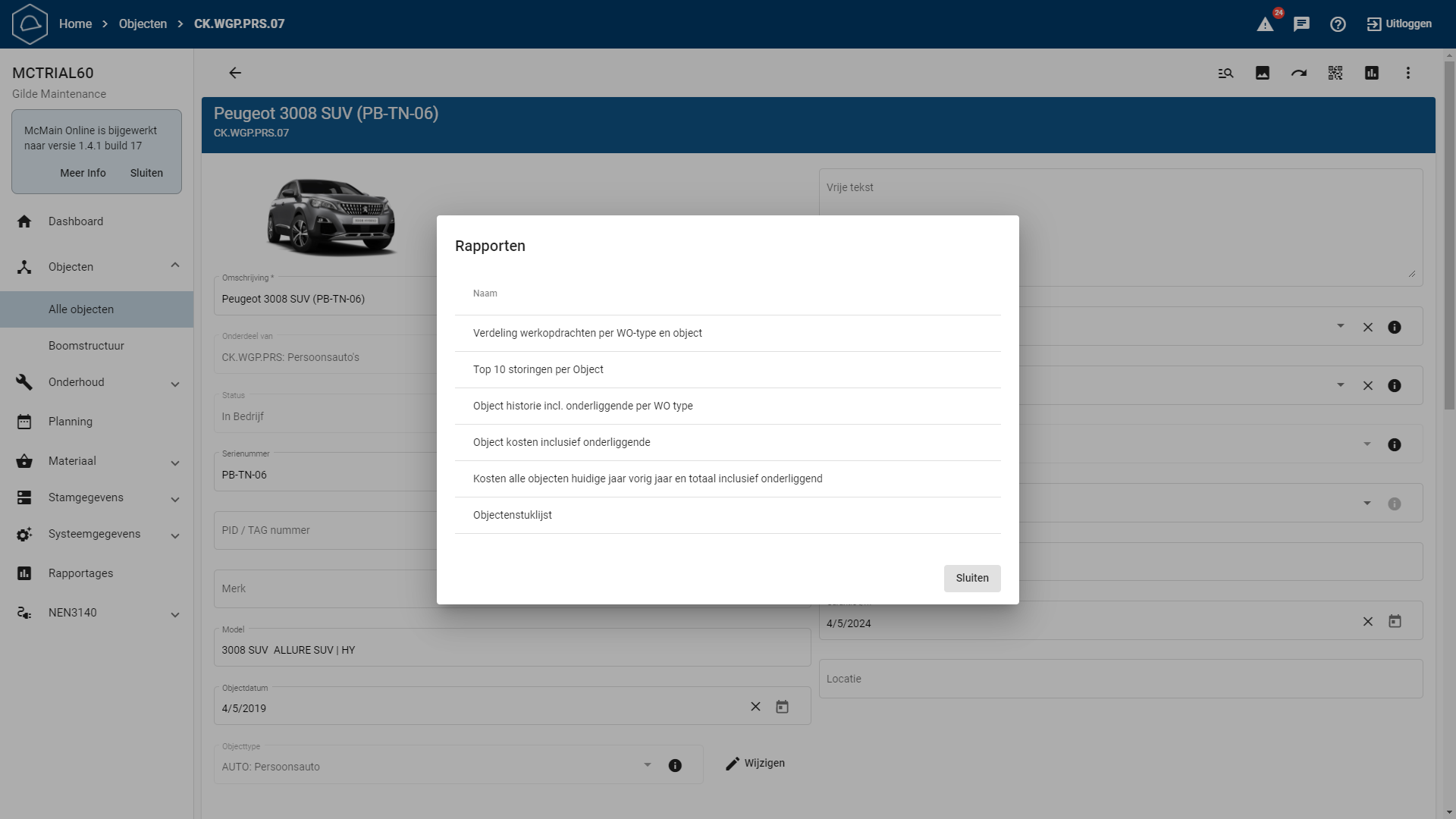Open the Objecttype dropdown arrow
Screen dimensions: 1456x819
pos(647,765)
